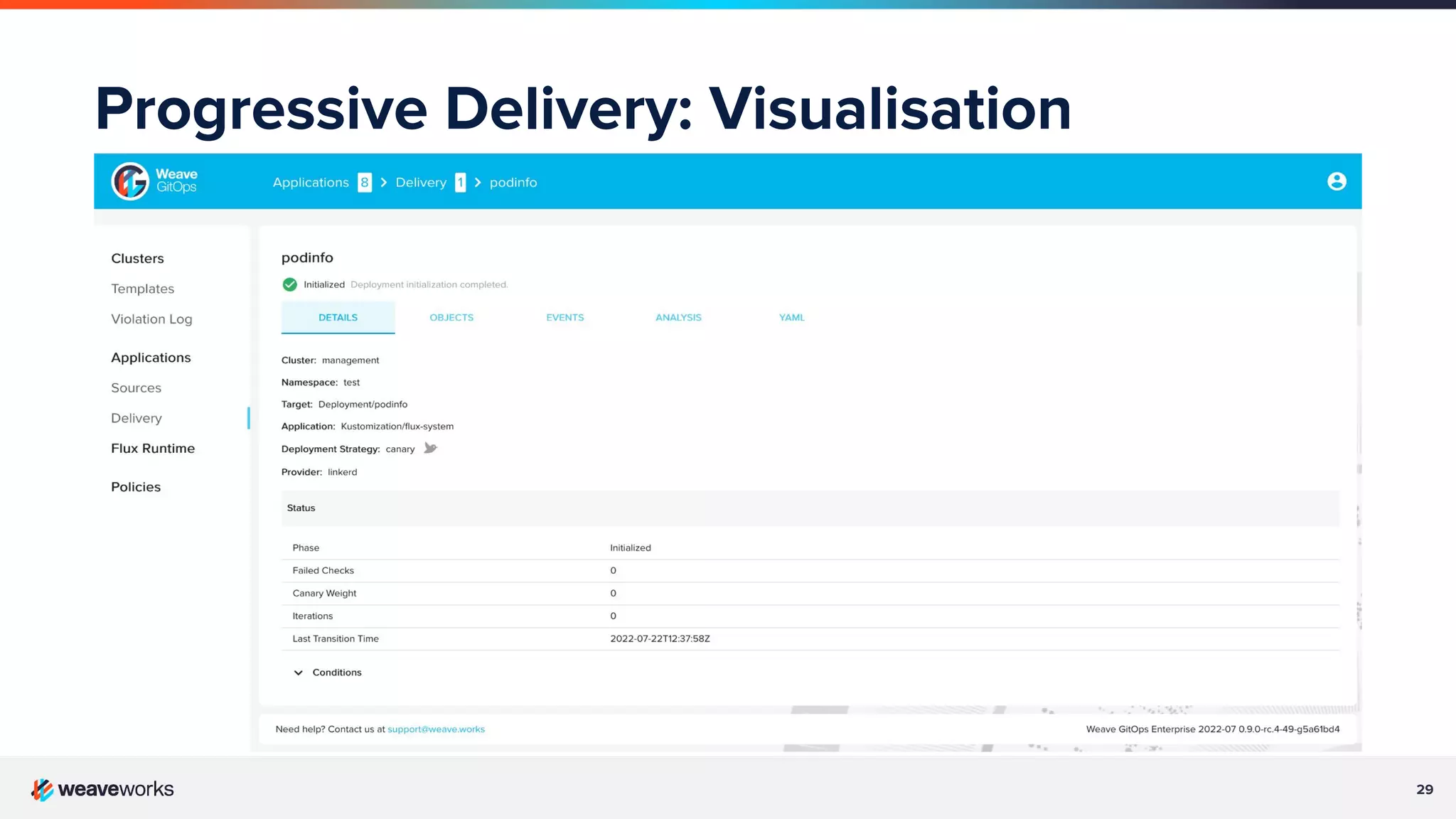Image resolution: width=1456 pixels, height=819 pixels.
Task: Click the Namespace value test
Action: (x=351, y=382)
